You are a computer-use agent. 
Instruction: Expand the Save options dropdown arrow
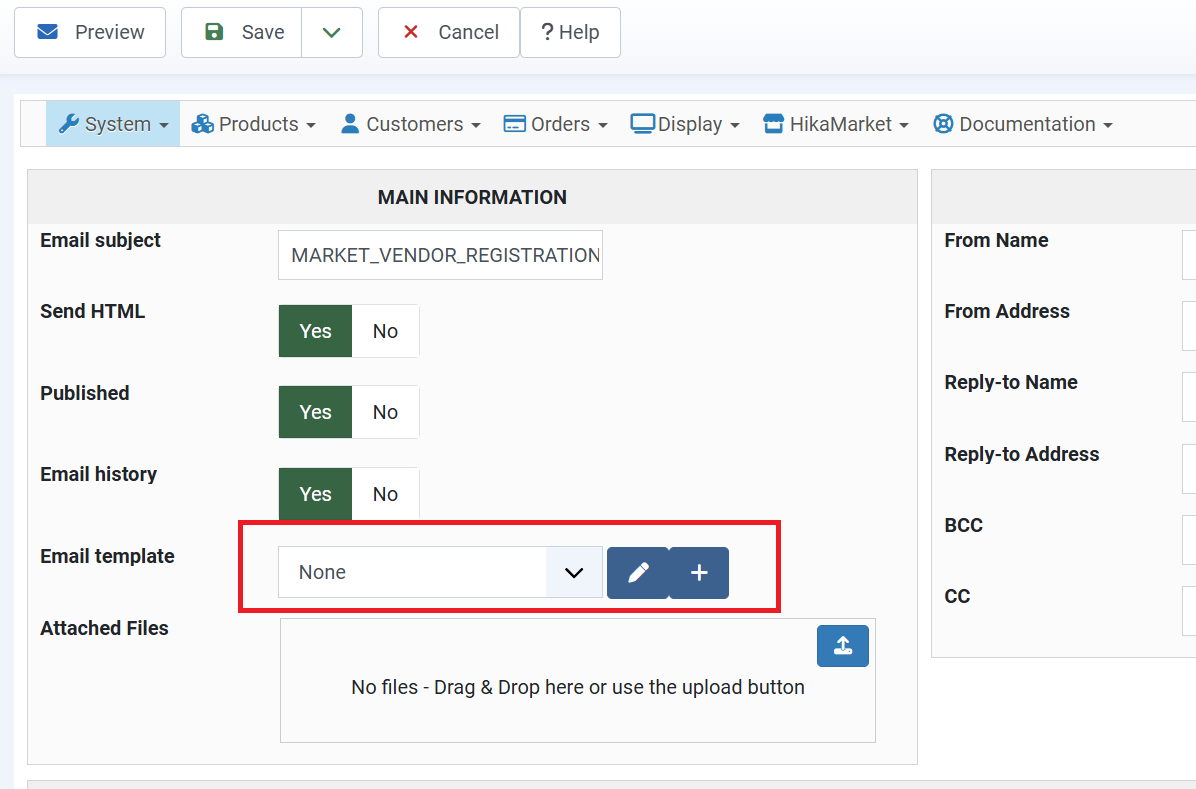pyautogui.click(x=332, y=32)
